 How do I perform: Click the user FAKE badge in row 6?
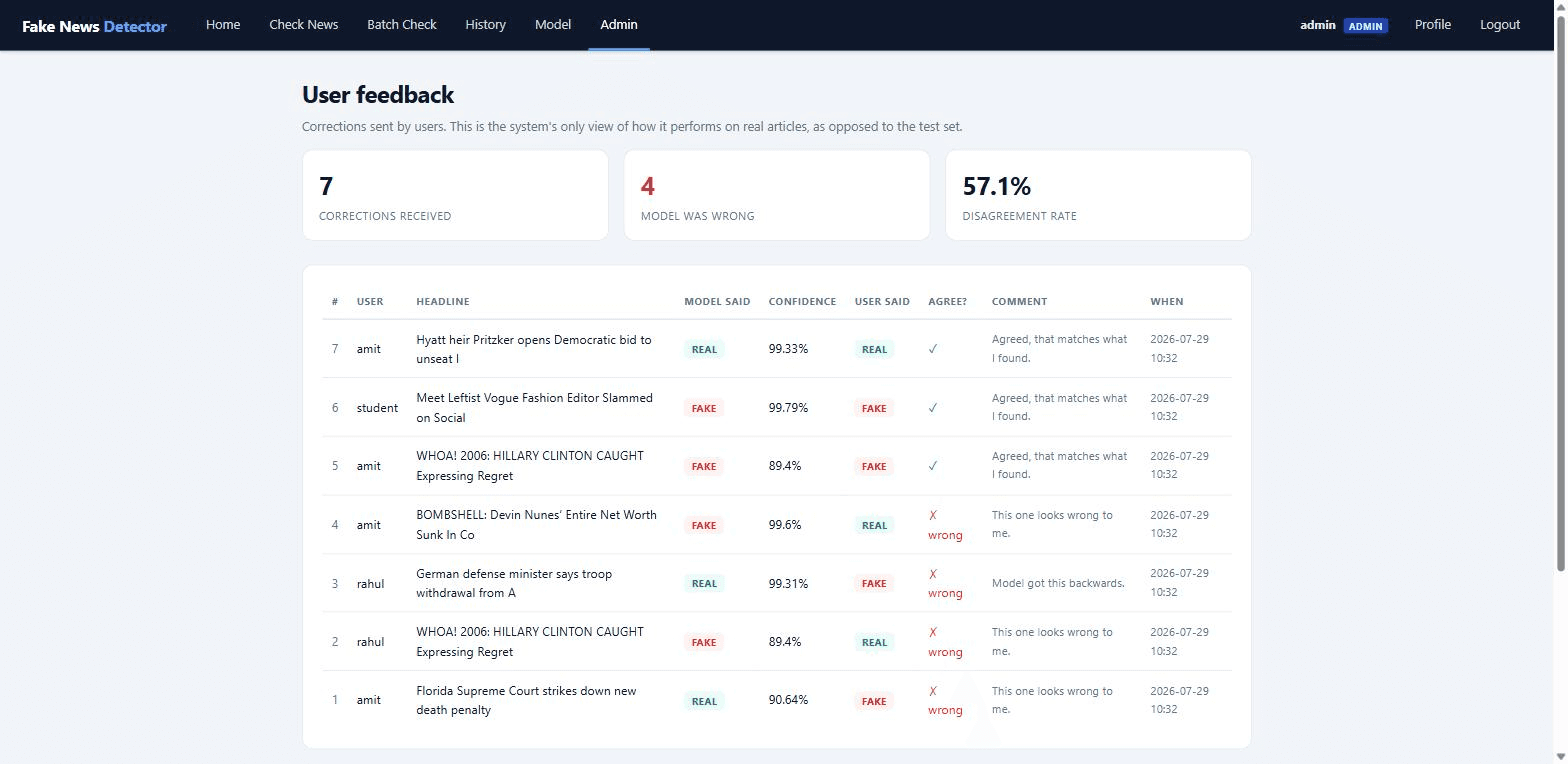tap(873, 408)
